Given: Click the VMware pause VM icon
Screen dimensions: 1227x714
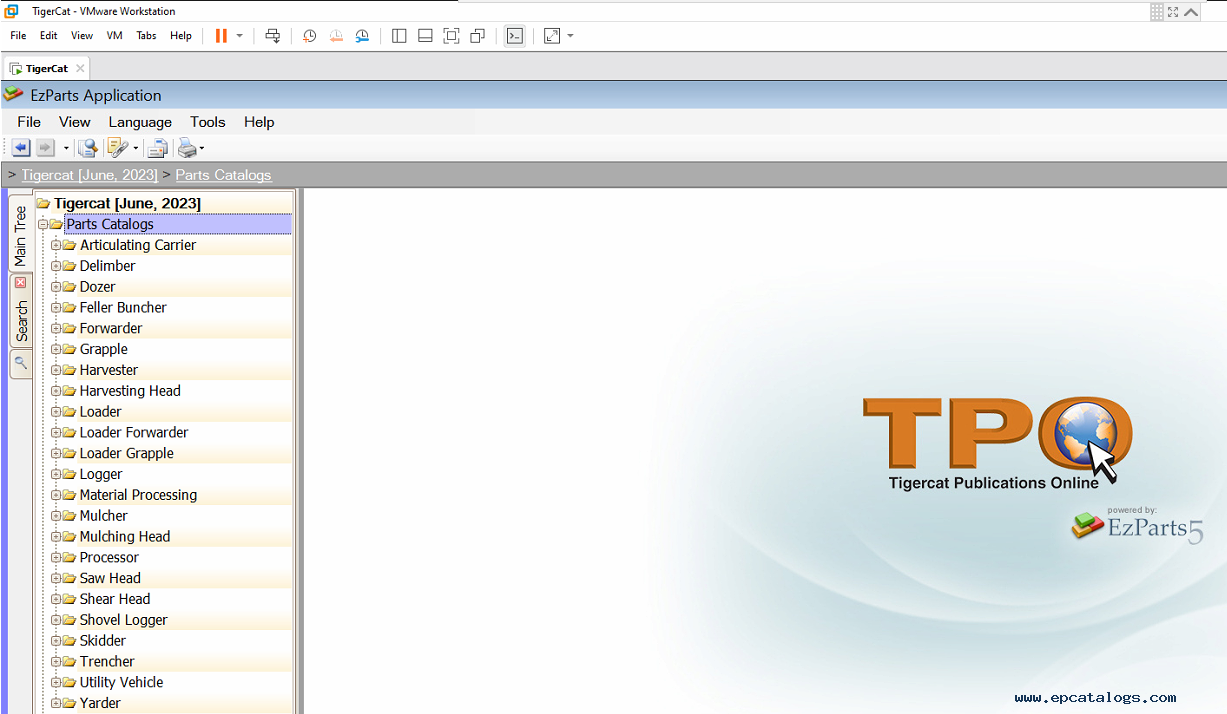Looking at the screenshot, I should (x=221, y=36).
